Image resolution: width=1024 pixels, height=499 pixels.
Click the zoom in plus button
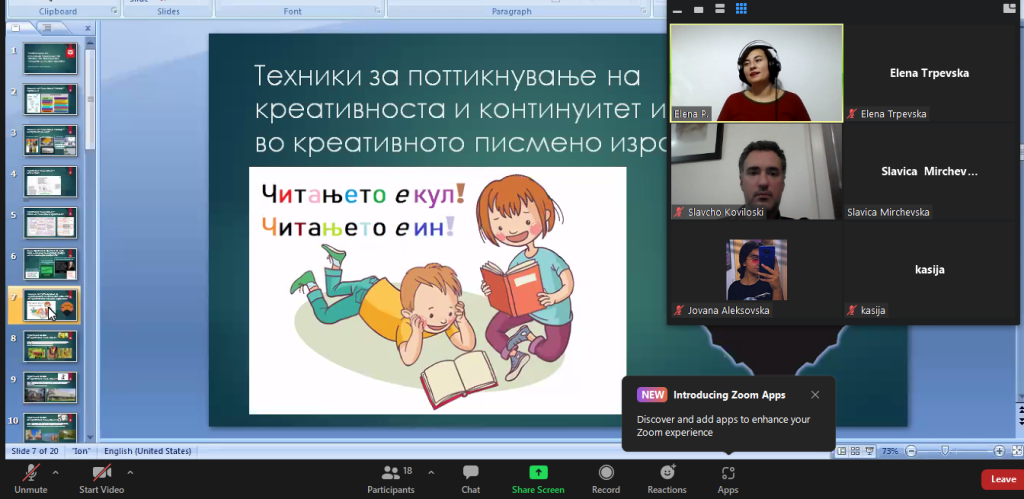tap(999, 451)
